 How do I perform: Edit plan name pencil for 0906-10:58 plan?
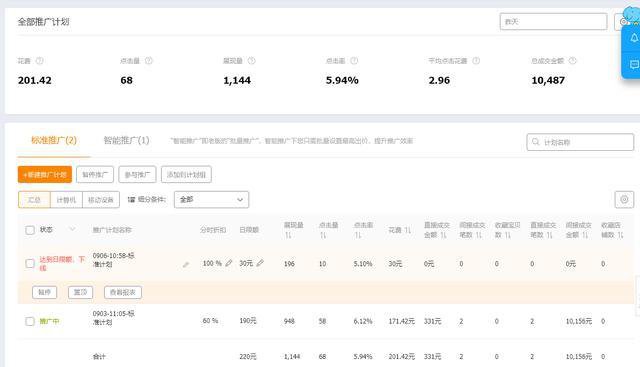(186, 265)
